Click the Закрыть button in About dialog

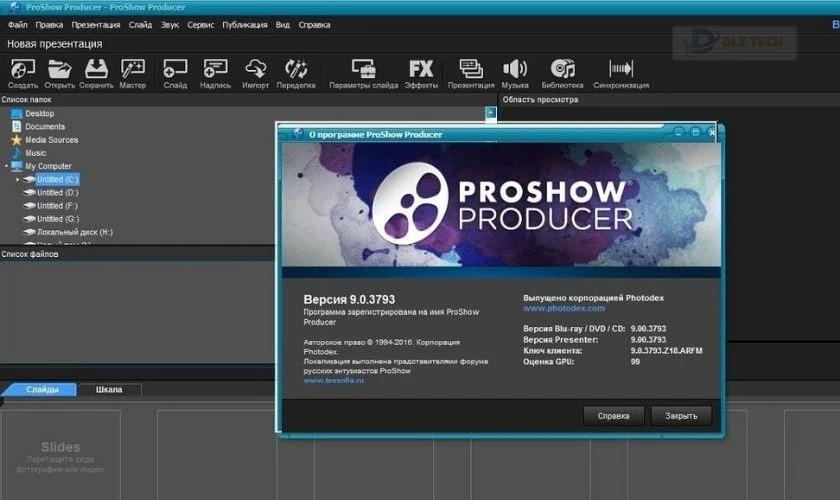(681, 416)
